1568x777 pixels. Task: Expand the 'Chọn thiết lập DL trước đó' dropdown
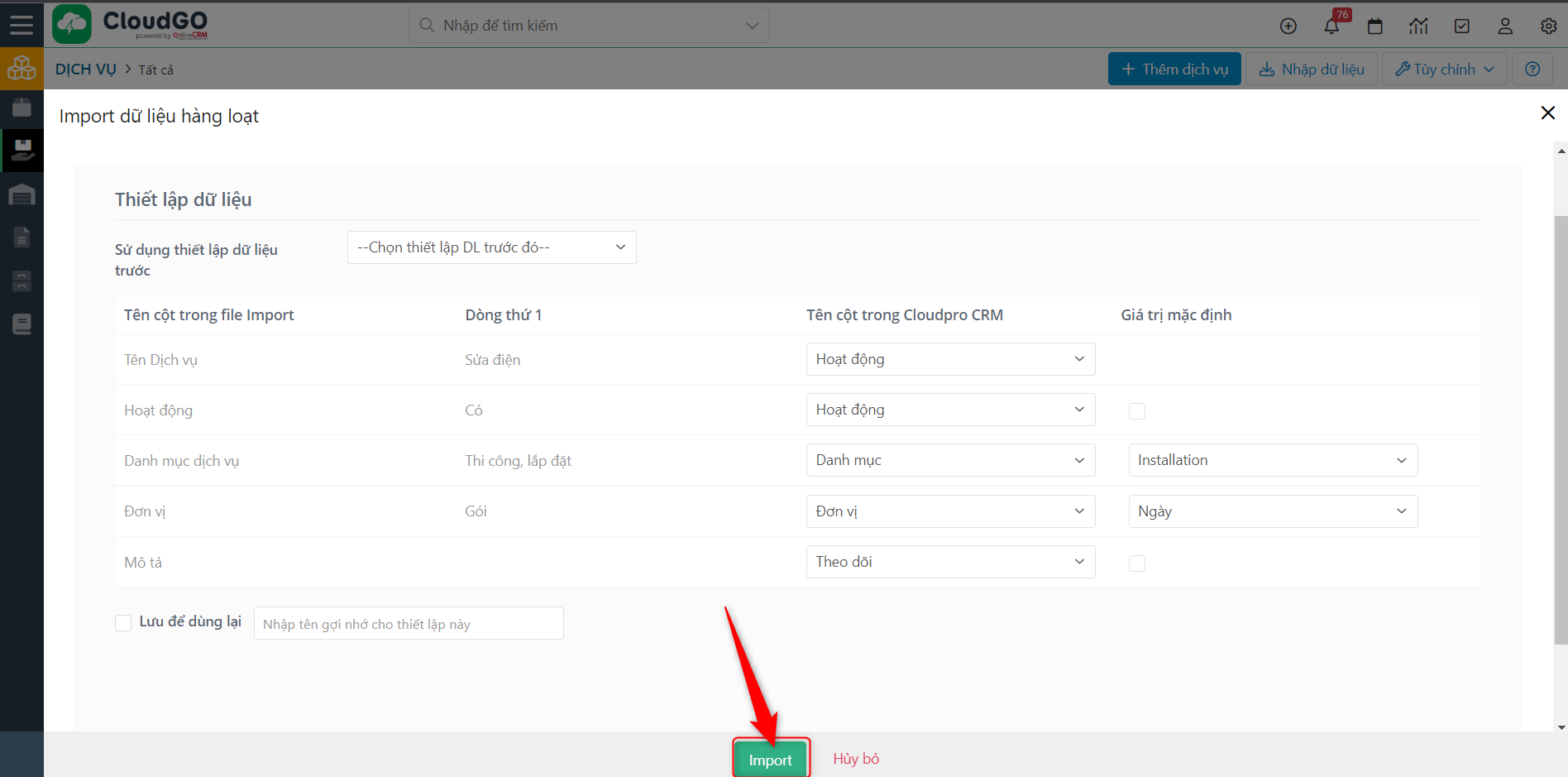(491, 247)
